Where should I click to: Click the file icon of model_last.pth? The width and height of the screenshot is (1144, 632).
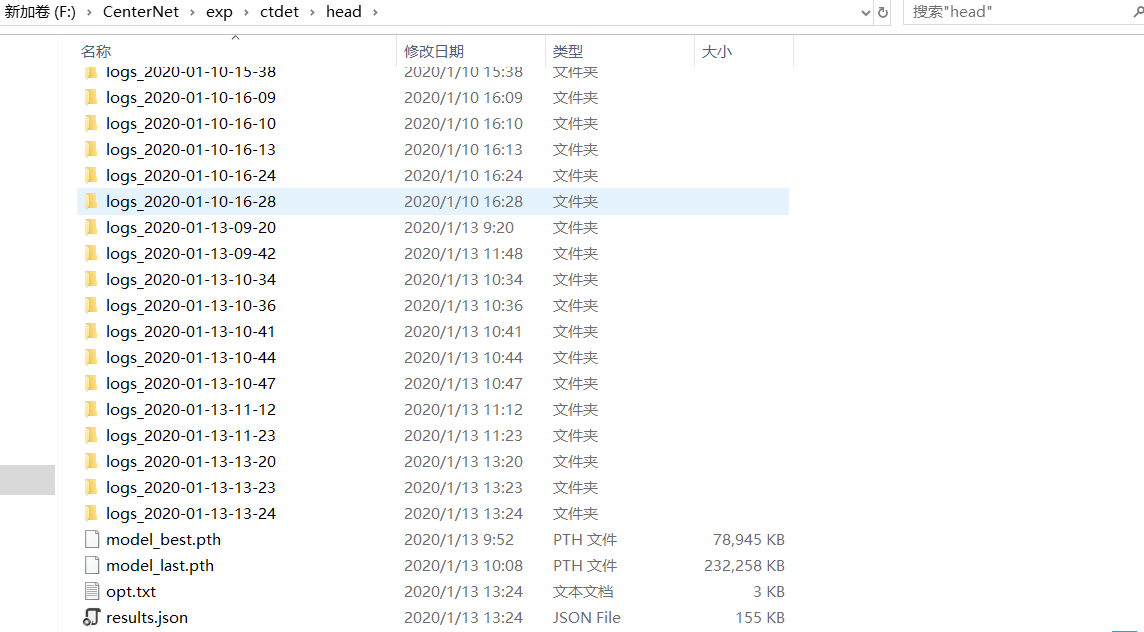pos(92,565)
